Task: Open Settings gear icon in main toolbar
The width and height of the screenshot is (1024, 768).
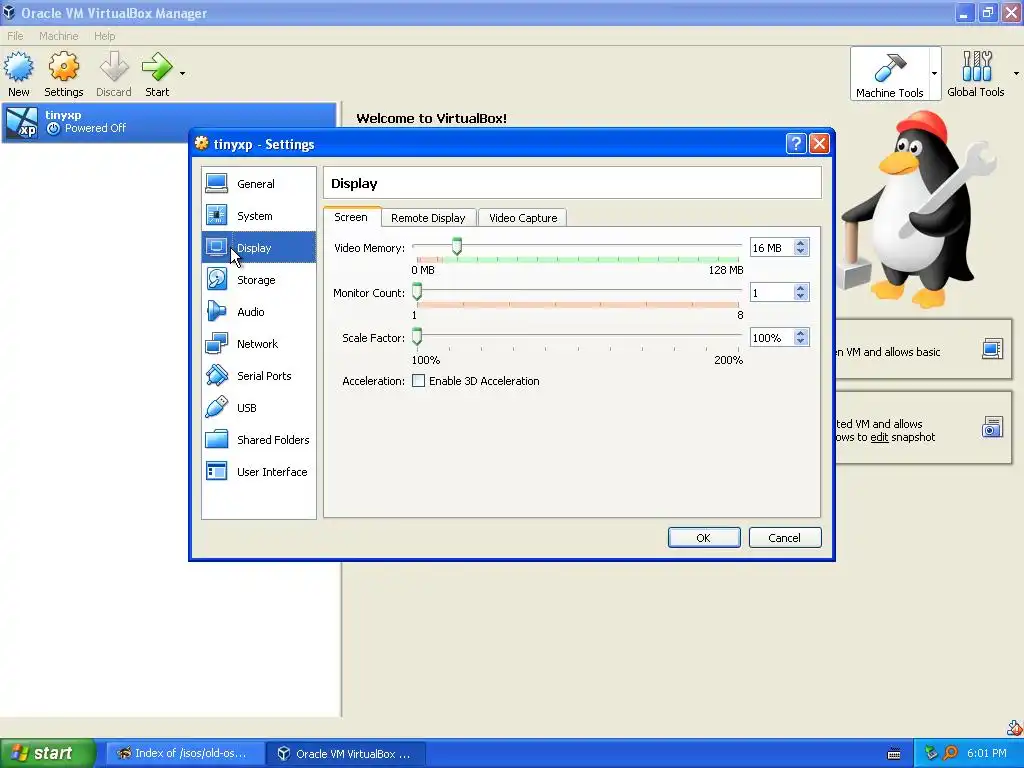Action: point(63,67)
